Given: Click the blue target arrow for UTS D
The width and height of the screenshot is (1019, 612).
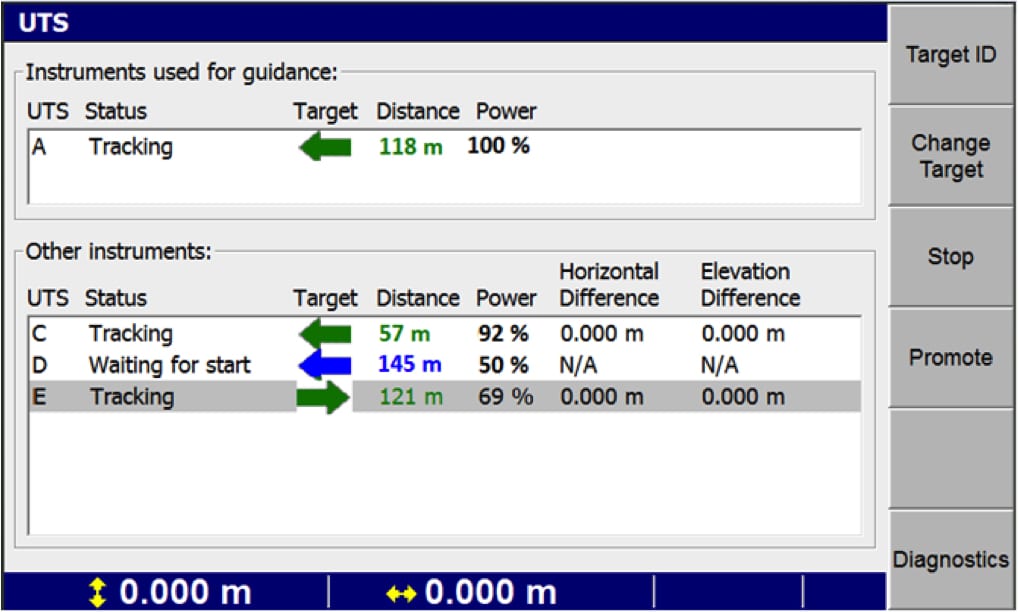Looking at the screenshot, I should (x=325, y=365).
